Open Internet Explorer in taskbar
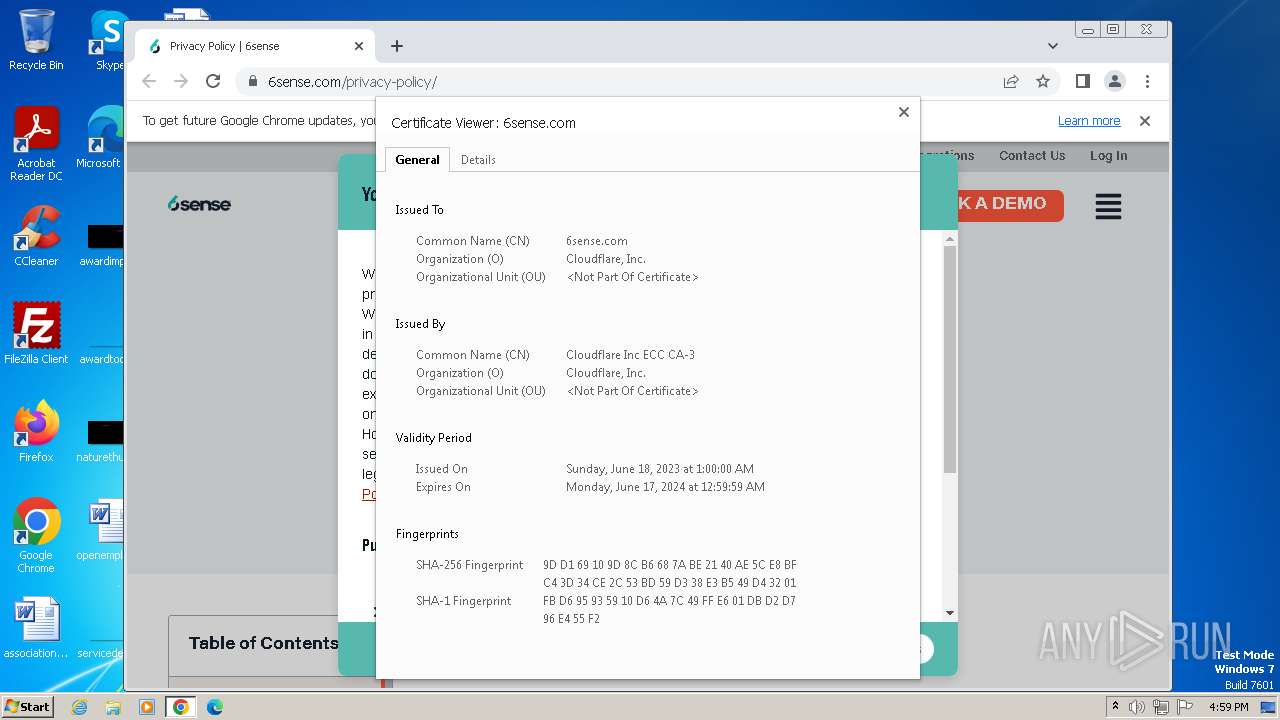1280x720 pixels. coord(79,707)
